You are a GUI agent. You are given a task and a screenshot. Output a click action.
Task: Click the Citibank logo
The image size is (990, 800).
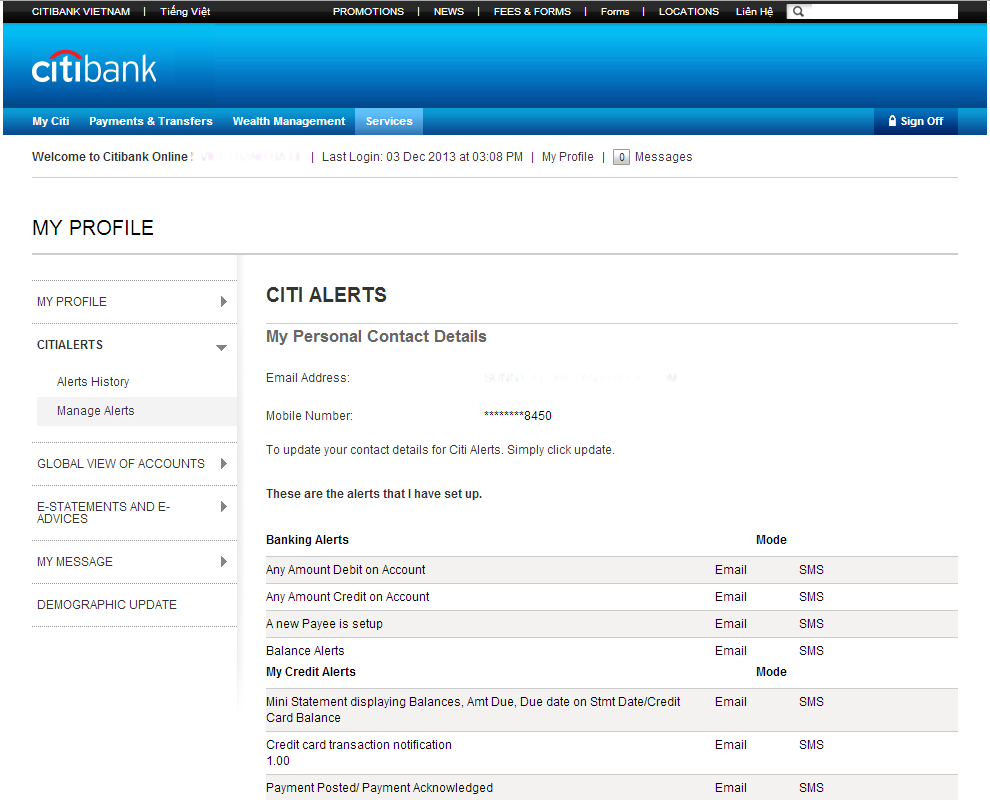point(94,68)
